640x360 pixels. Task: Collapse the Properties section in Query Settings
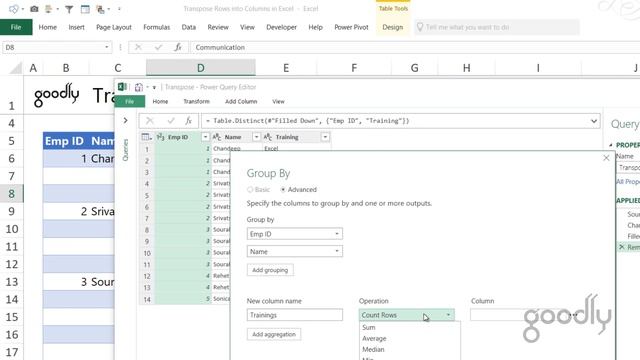click(611, 145)
